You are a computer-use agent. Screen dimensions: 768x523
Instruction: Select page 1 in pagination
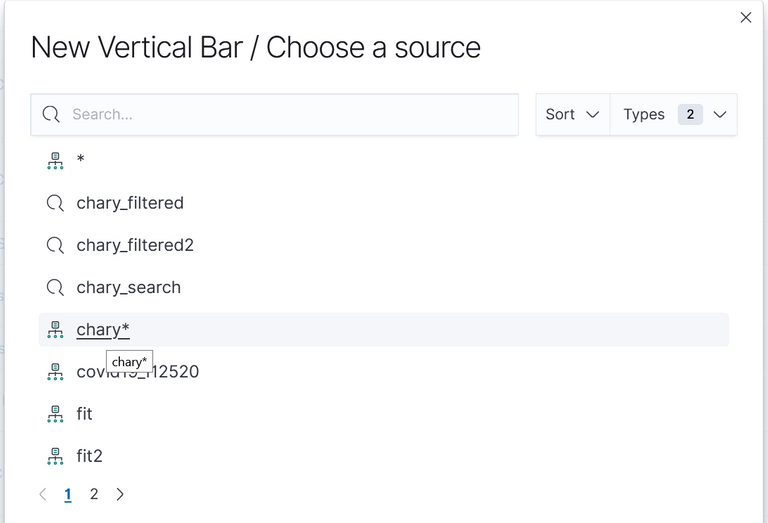(x=68, y=495)
